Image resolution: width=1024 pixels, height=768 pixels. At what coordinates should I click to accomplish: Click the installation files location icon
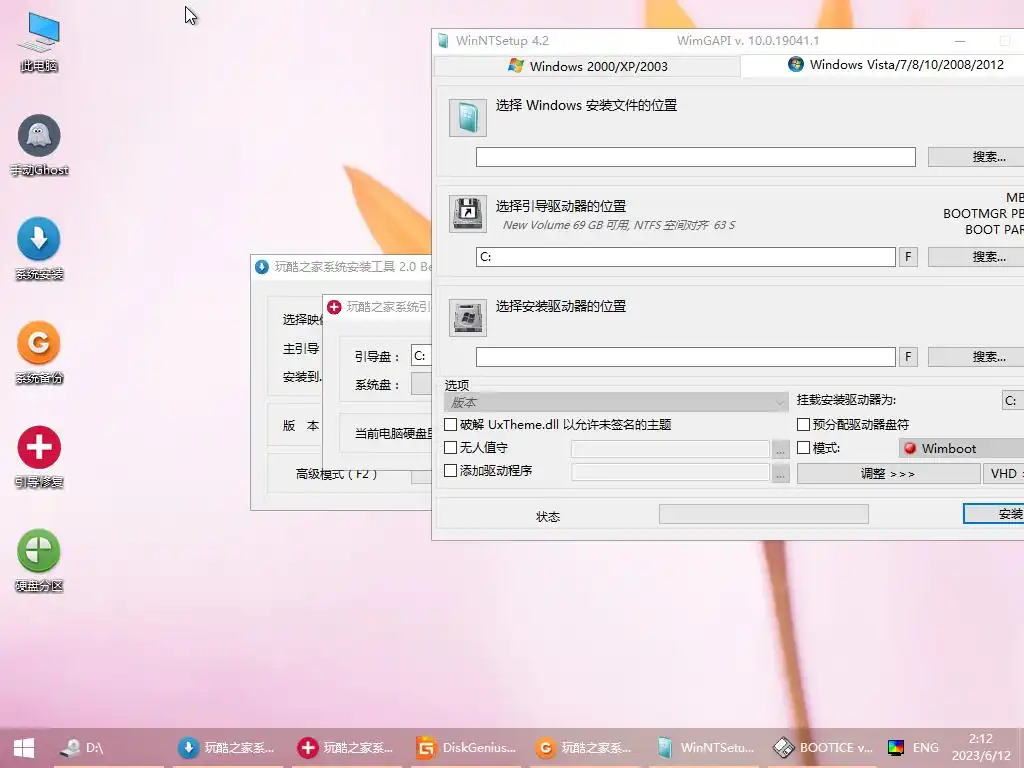[468, 118]
